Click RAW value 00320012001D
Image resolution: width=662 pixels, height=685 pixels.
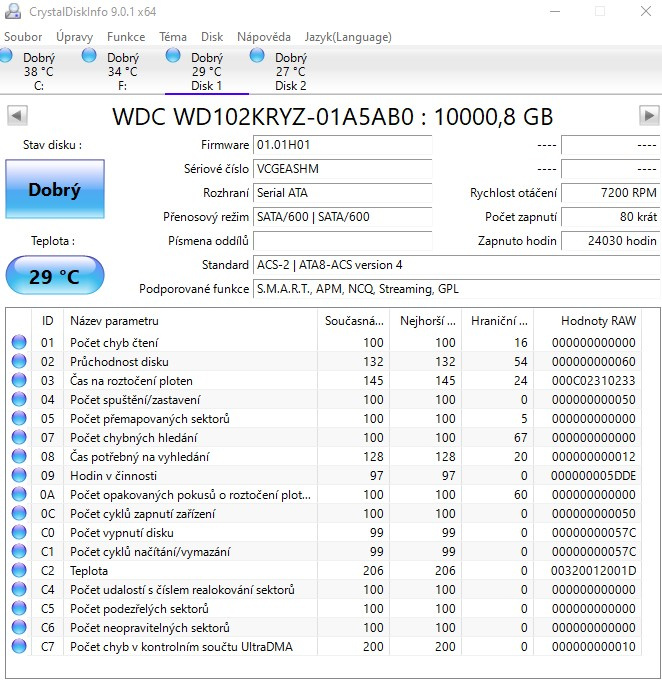pos(593,571)
